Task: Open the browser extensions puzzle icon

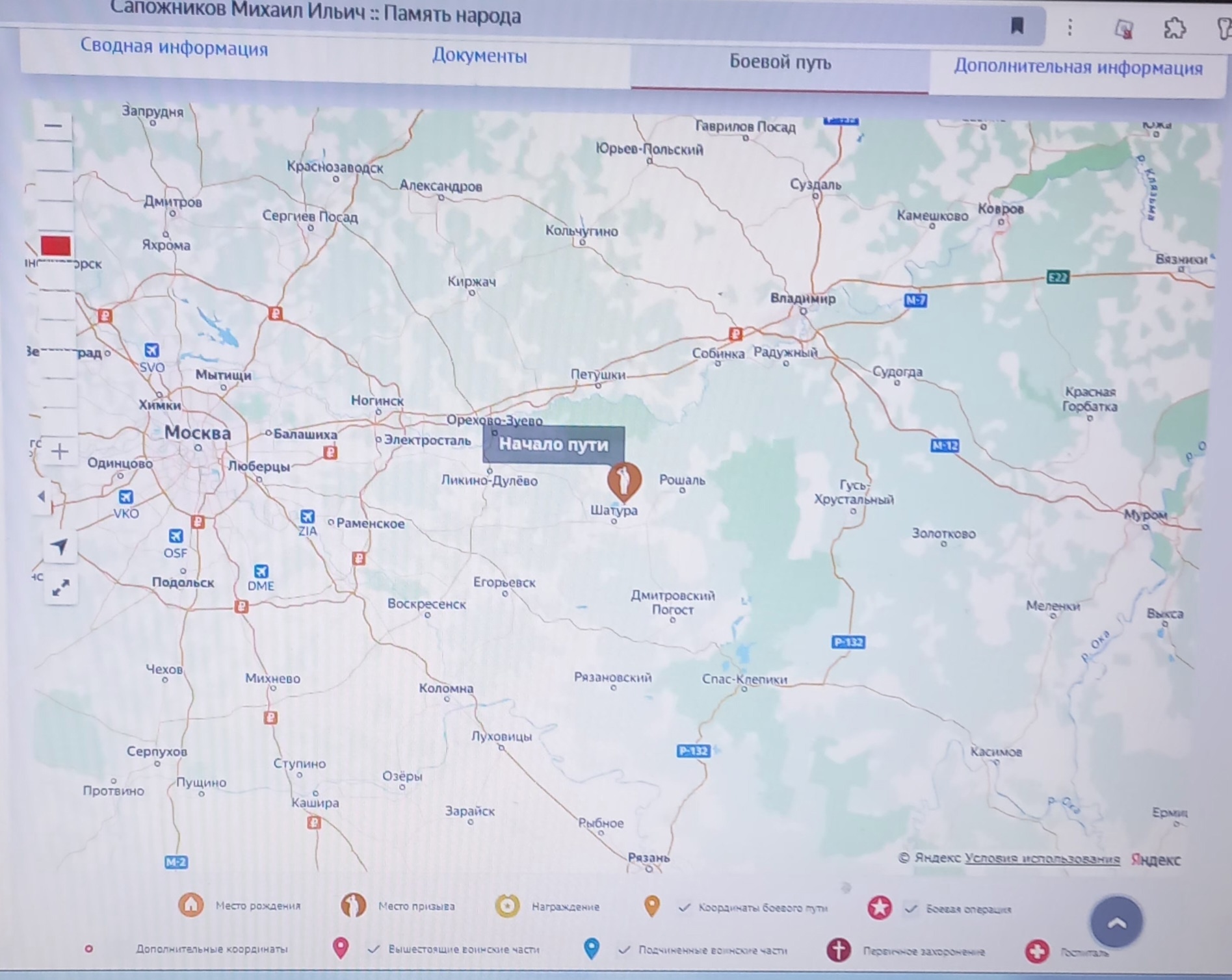Action: point(1174,29)
